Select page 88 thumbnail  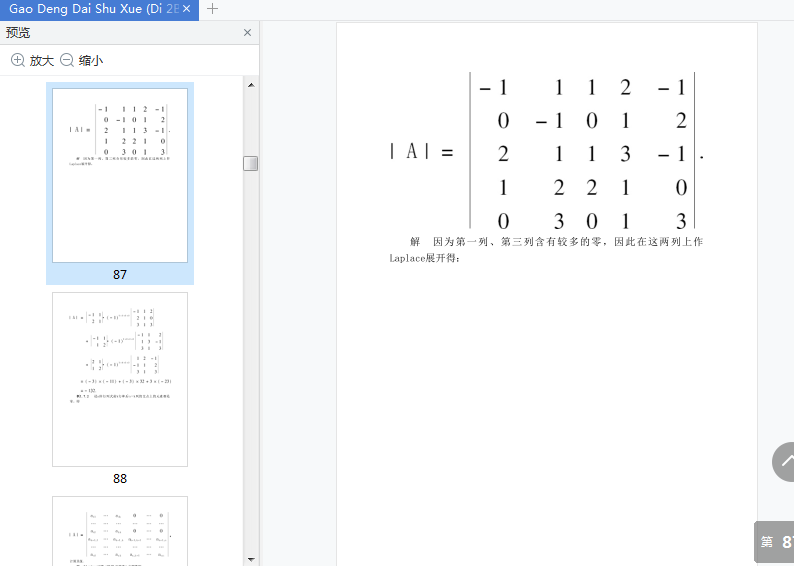click(x=120, y=379)
